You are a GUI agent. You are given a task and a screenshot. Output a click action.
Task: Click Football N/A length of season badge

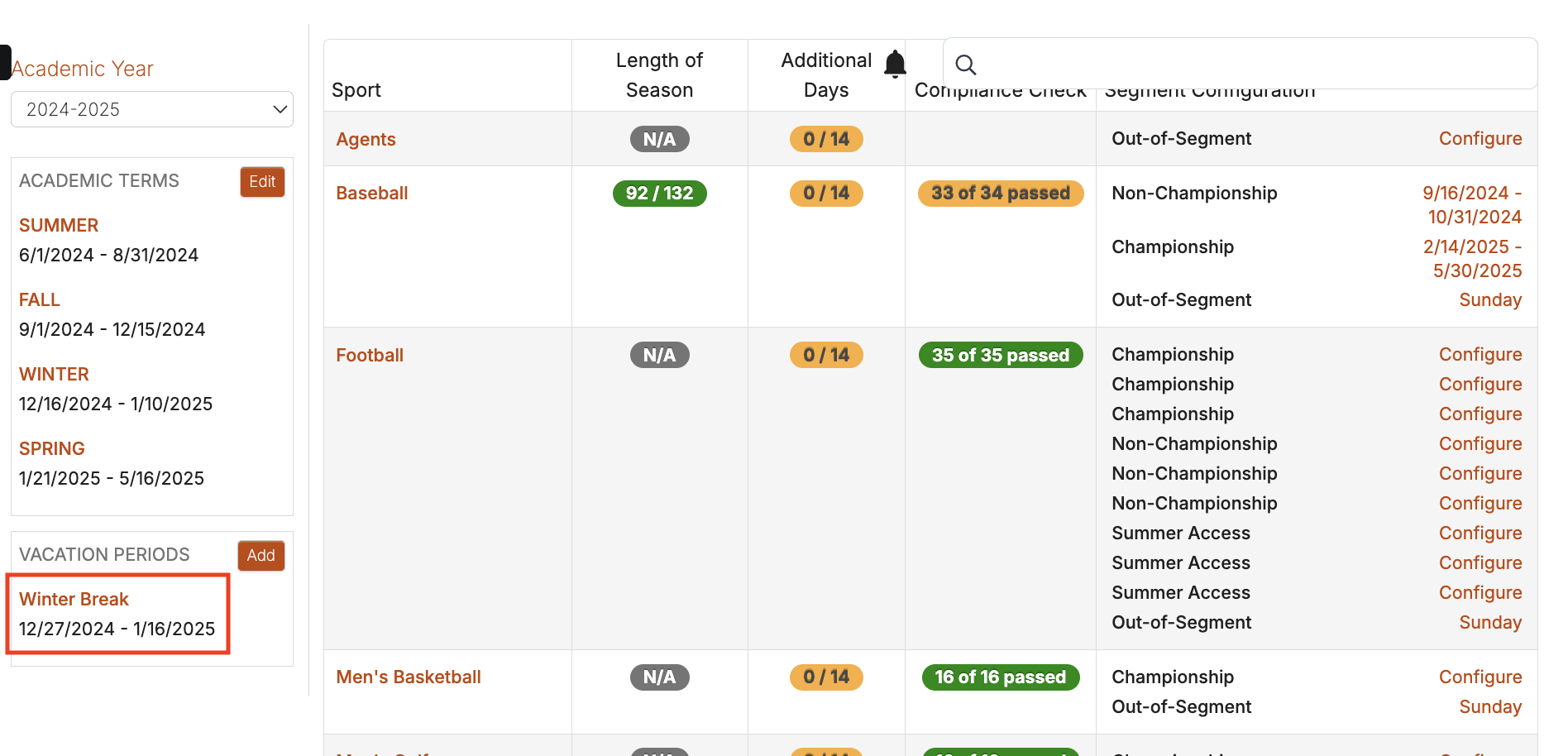click(659, 355)
